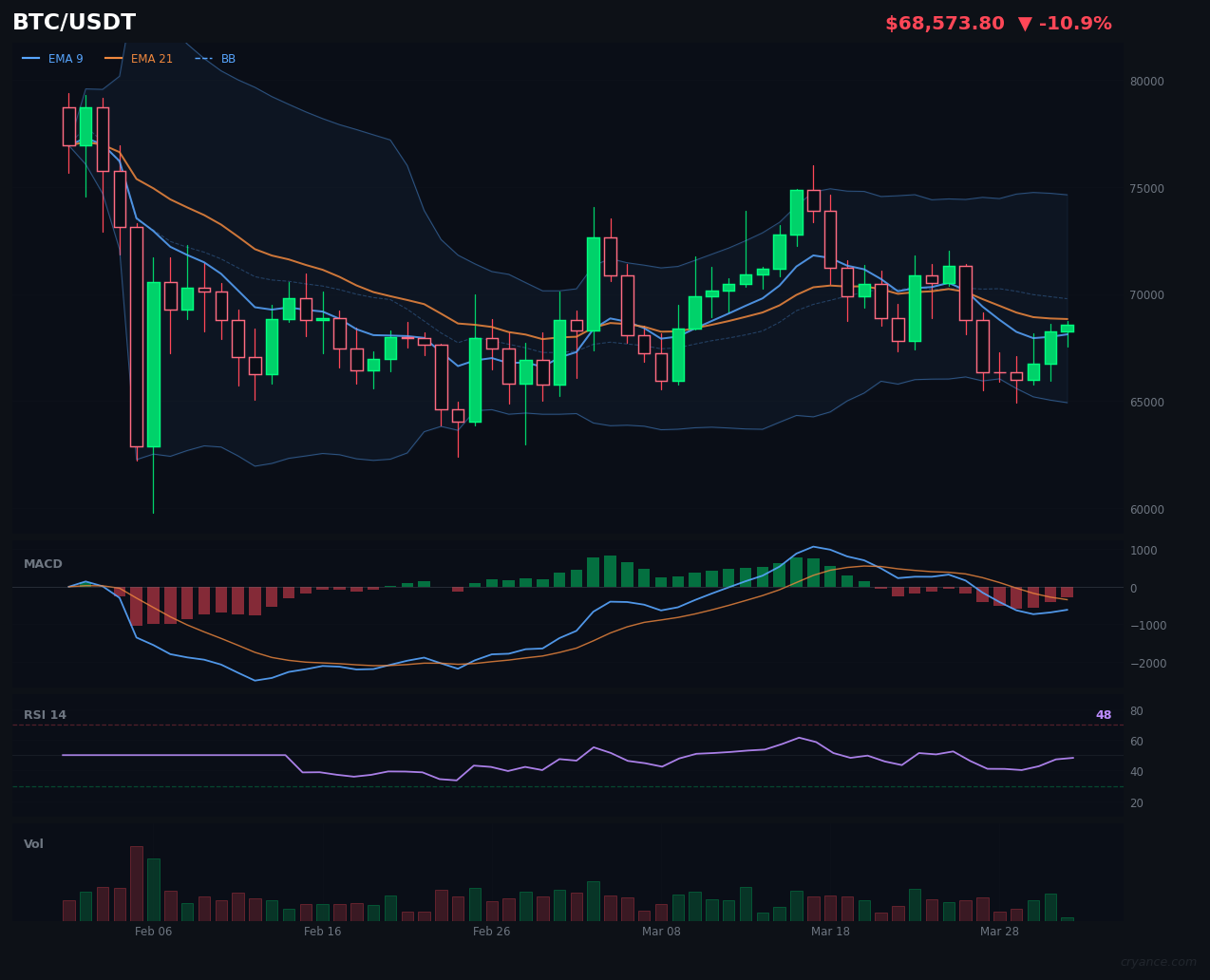This screenshot has height=980, width=1210.
Task: Toggle Bollinger Bands via BB legend entry
Action: point(228,58)
